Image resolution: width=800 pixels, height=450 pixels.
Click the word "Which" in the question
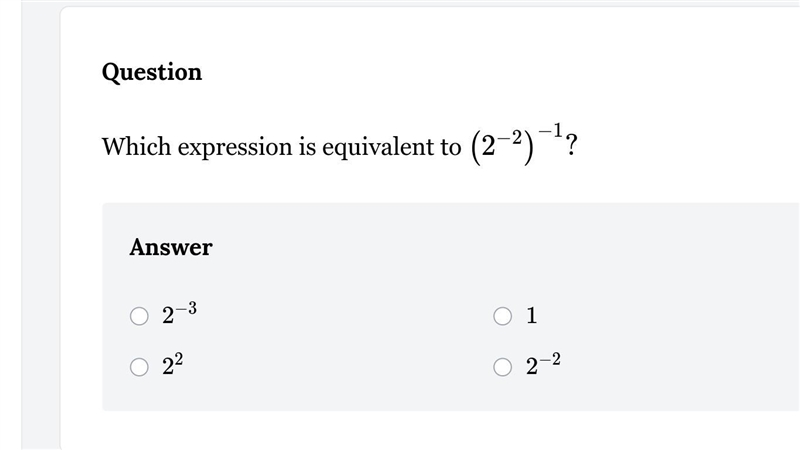tap(137, 146)
